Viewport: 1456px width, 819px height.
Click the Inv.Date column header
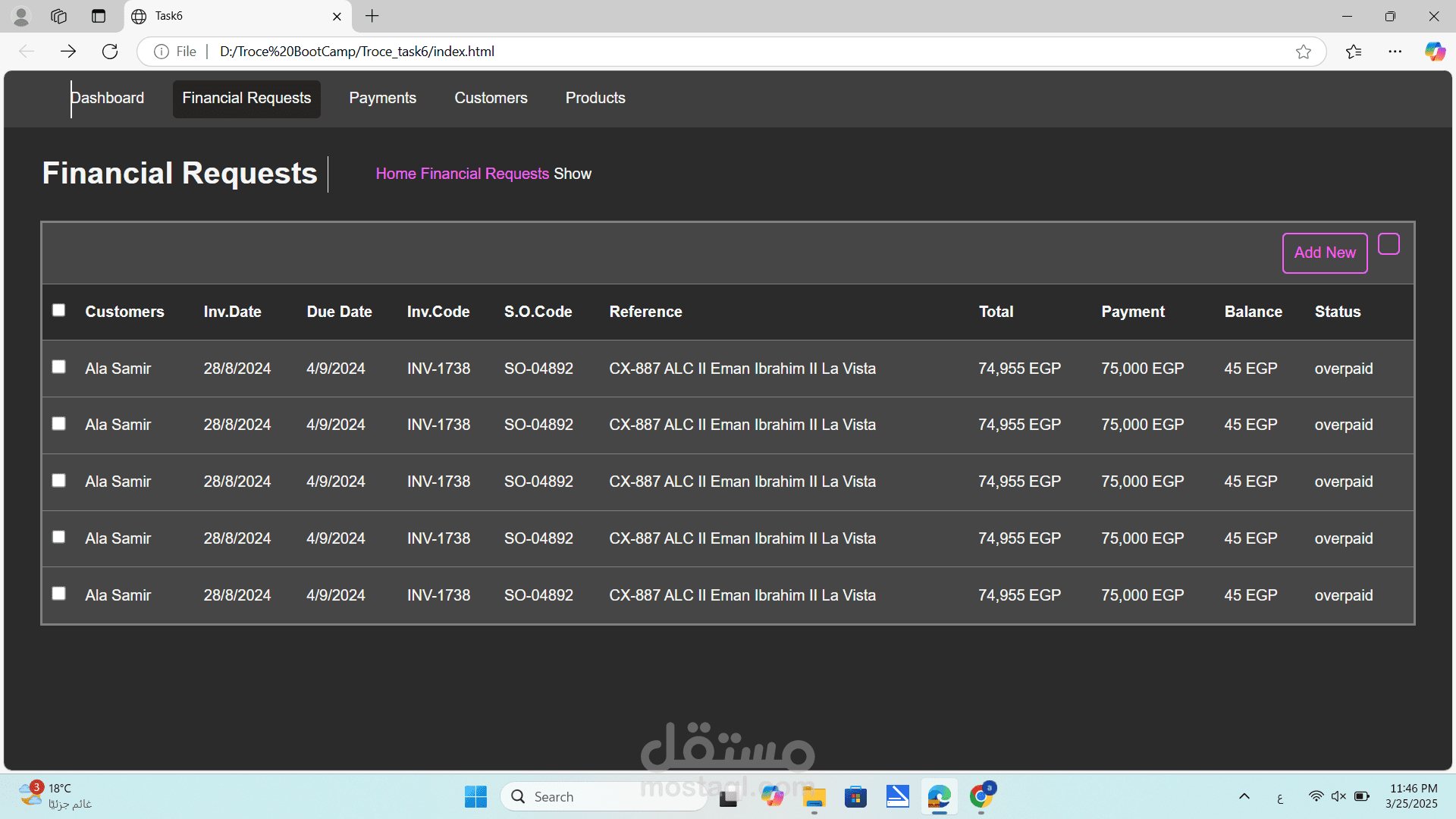click(x=232, y=312)
